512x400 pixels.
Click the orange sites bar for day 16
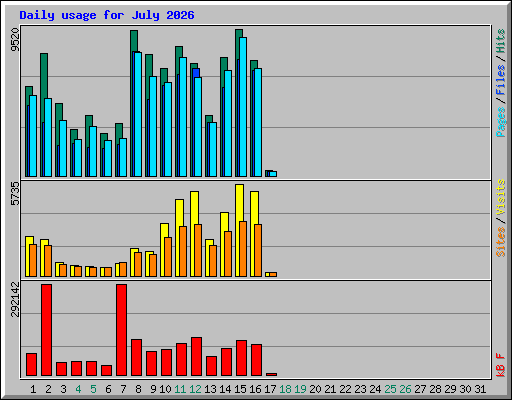click(x=258, y=250)
